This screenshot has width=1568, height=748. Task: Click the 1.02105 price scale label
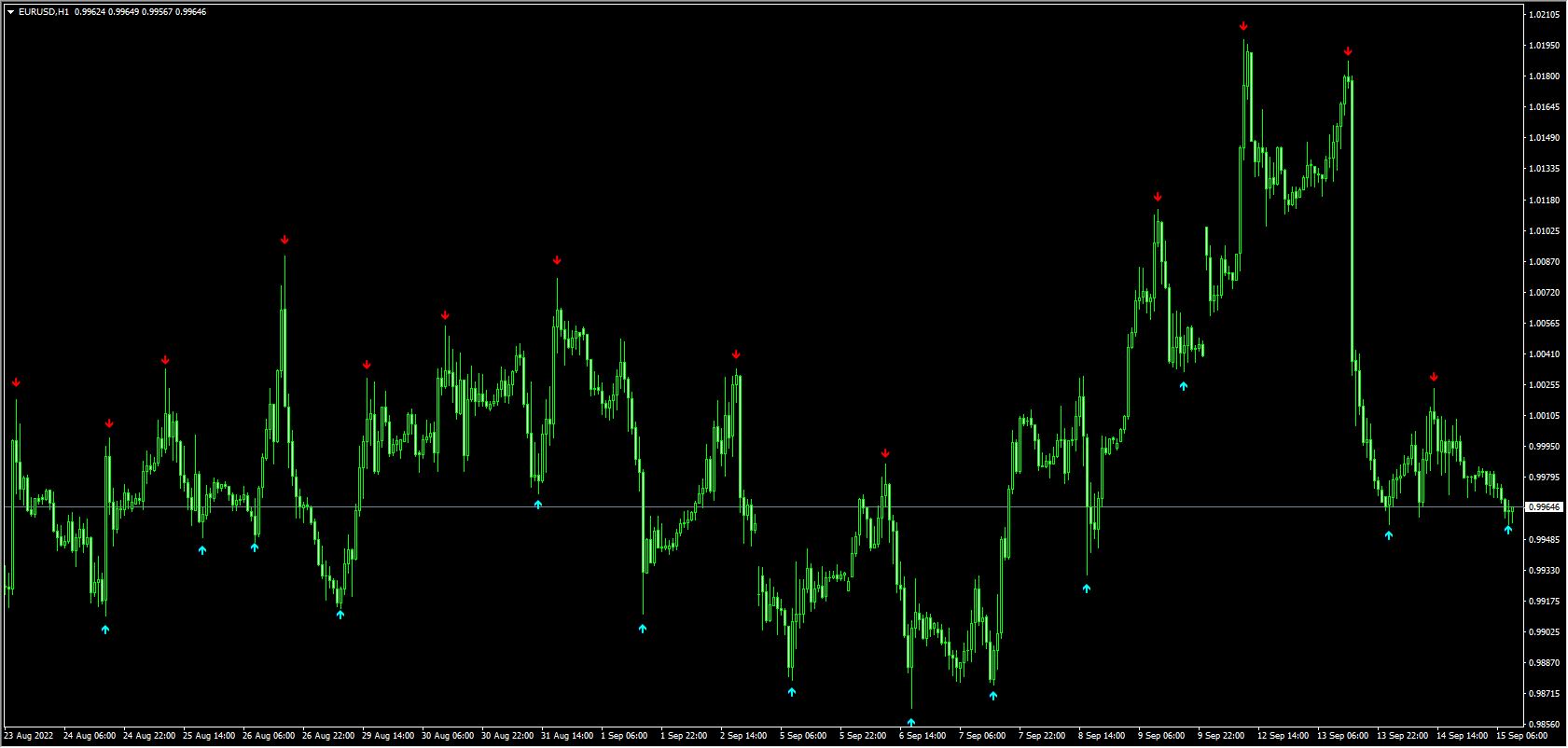click(1545, 15)
